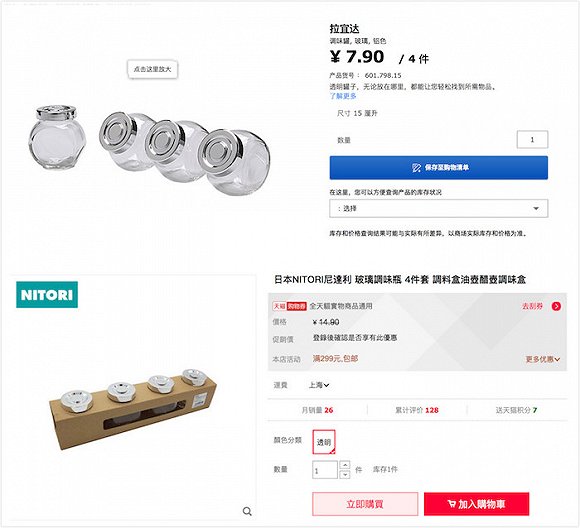This screenshot has height=528, width=580.
Task: Click the IKEA quantity input field
Action: 532,139
